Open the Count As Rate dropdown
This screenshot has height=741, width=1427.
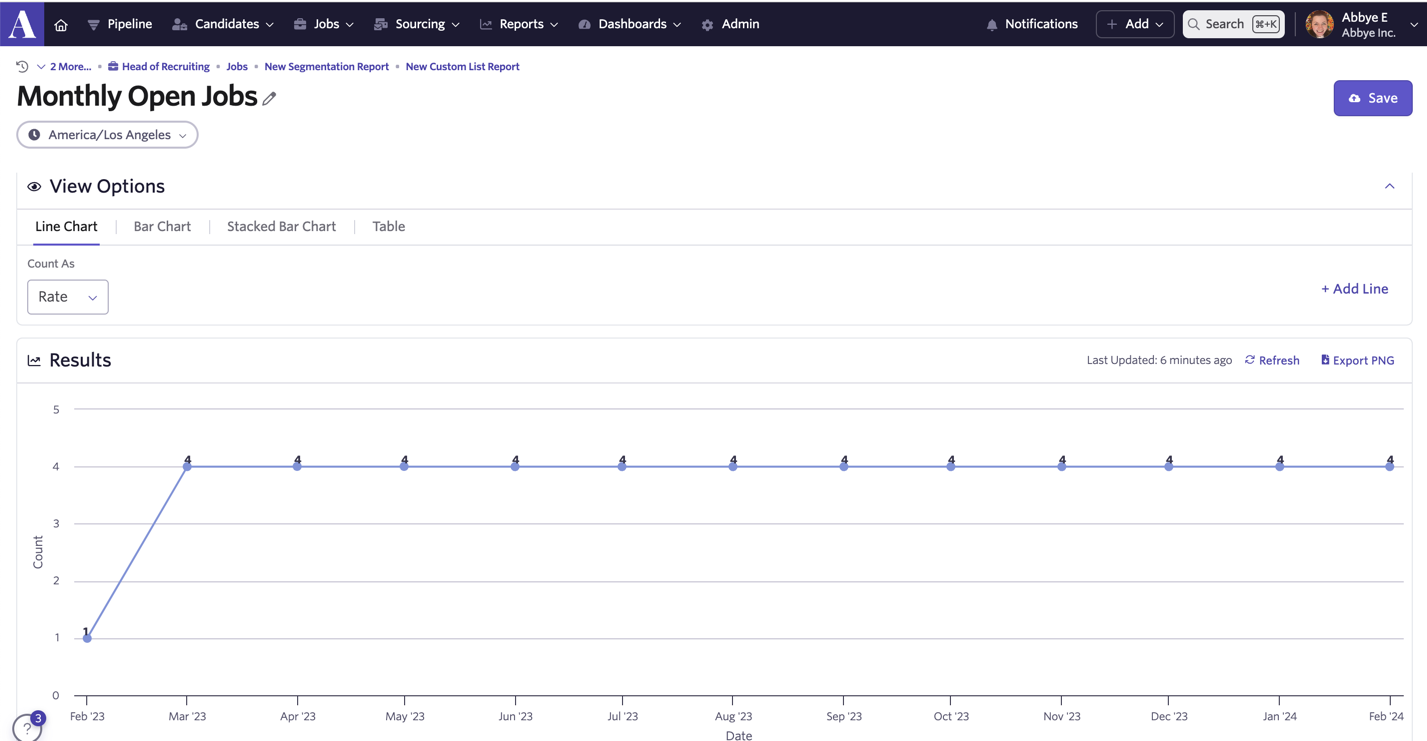point(68,297)
